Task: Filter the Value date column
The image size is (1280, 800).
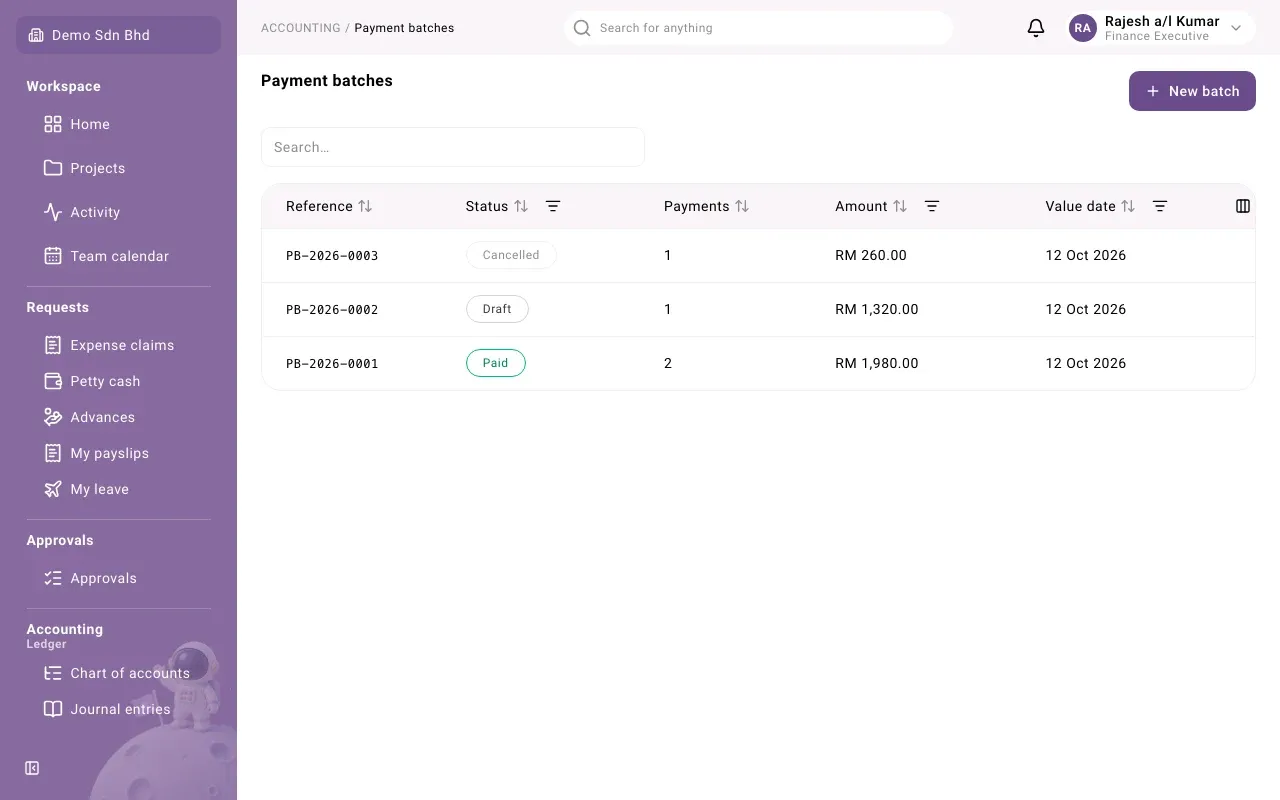Action: click(x=1160, y=206)
